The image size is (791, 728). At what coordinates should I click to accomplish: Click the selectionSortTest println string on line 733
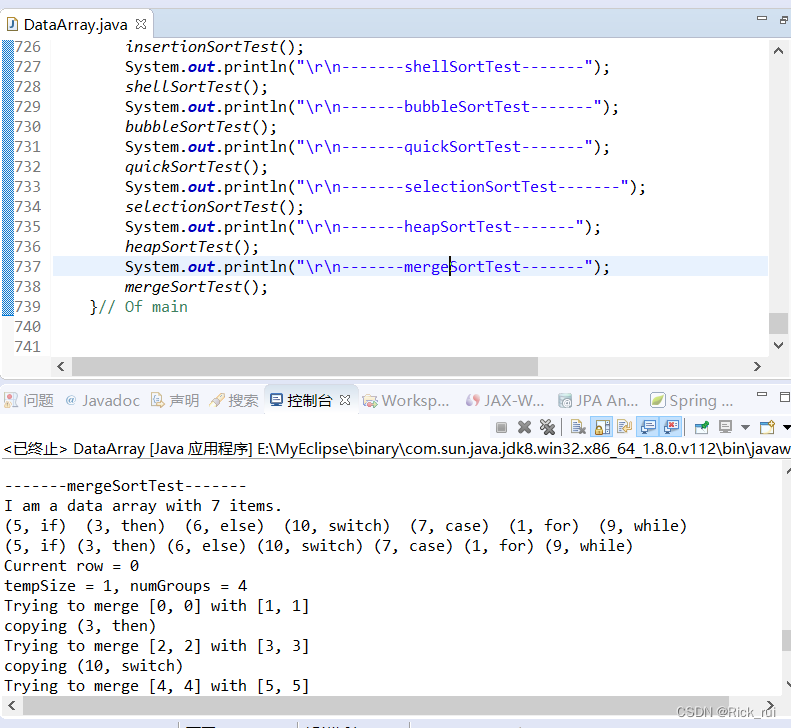pyautogui.click(x=463, y=187)
